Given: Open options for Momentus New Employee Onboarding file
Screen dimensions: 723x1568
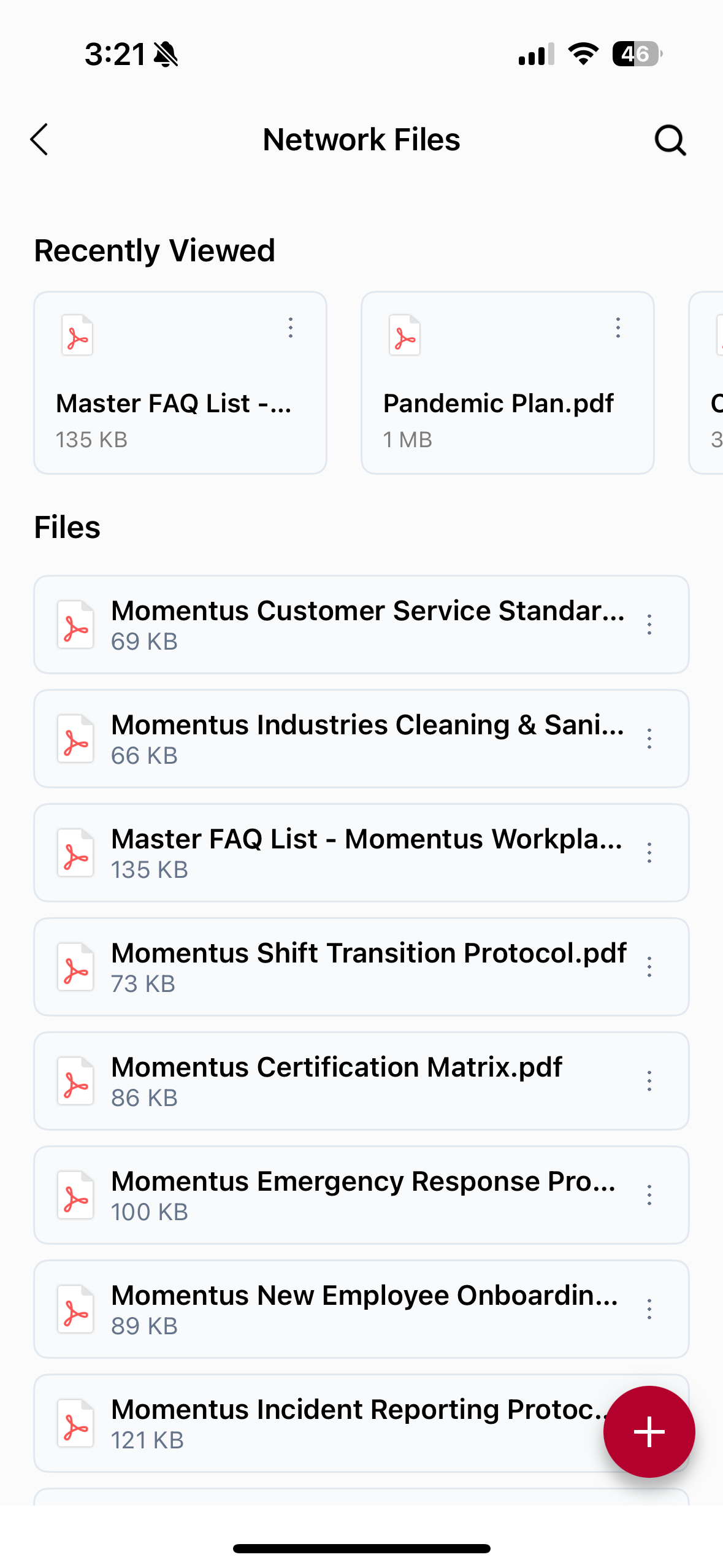Looking at the screenshot, I should (x=649, y=1309).
